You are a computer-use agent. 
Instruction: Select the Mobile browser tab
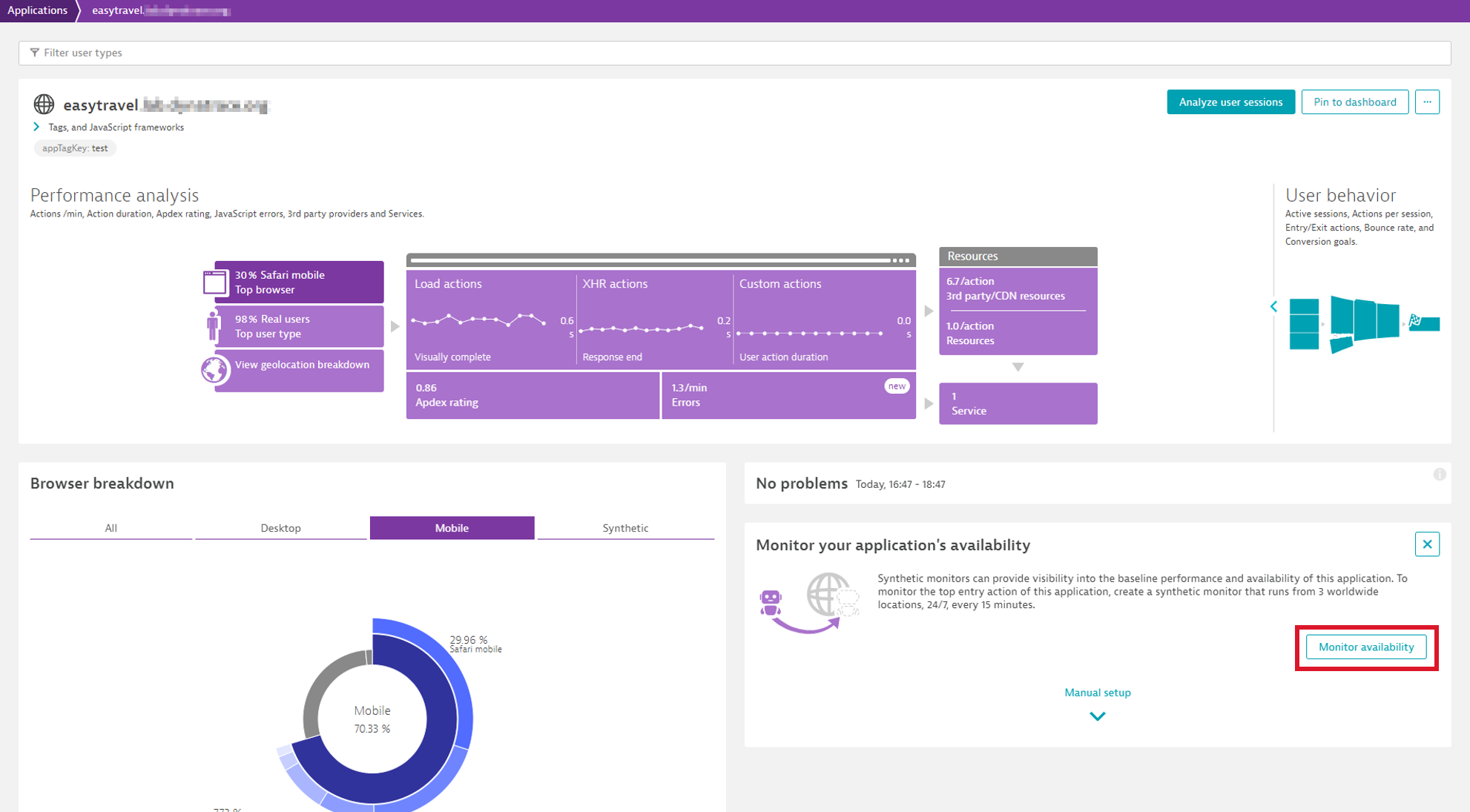451,528
